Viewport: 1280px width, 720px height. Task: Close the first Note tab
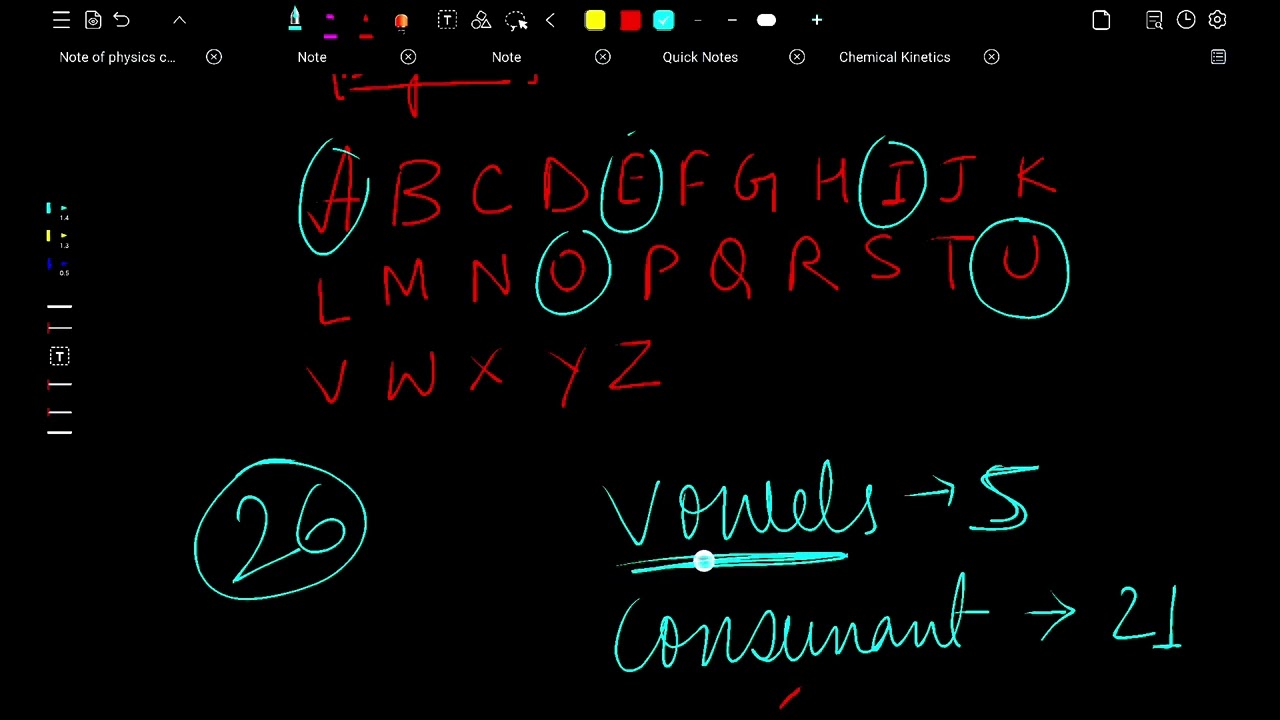coord(408,57)
